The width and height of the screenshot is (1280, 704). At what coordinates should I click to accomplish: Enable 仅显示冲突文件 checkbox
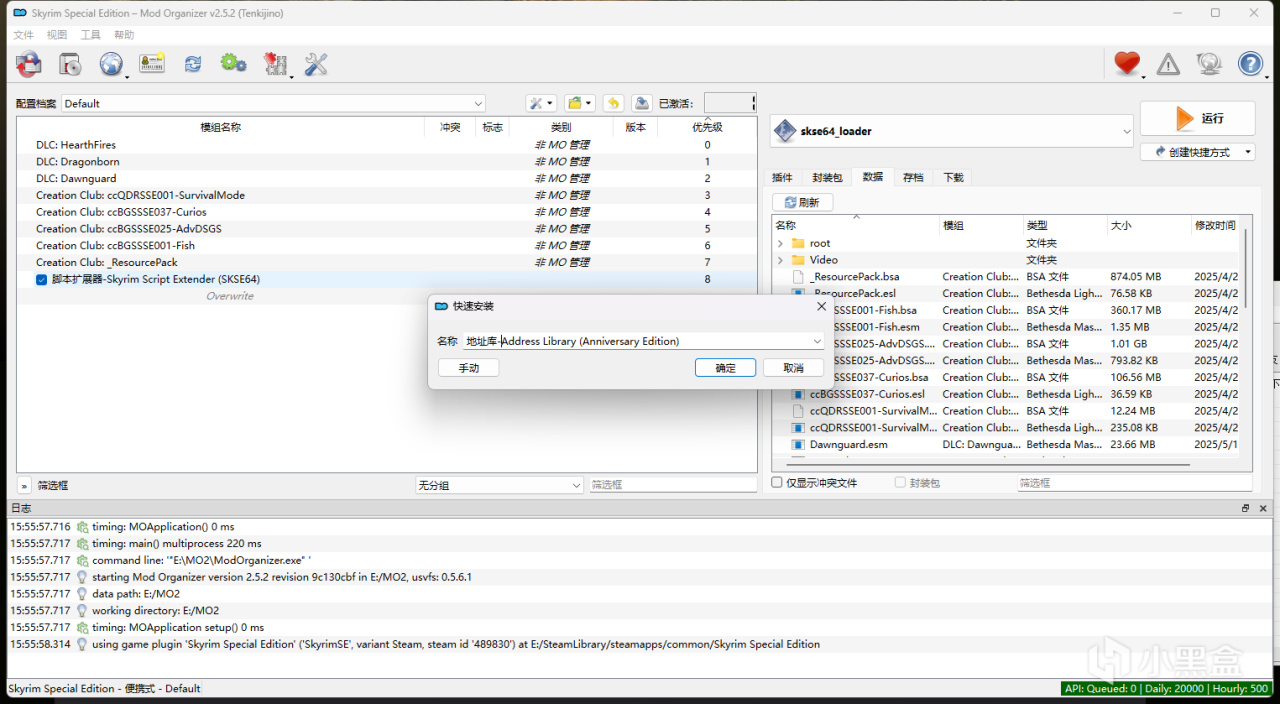(x=777, y=482)
